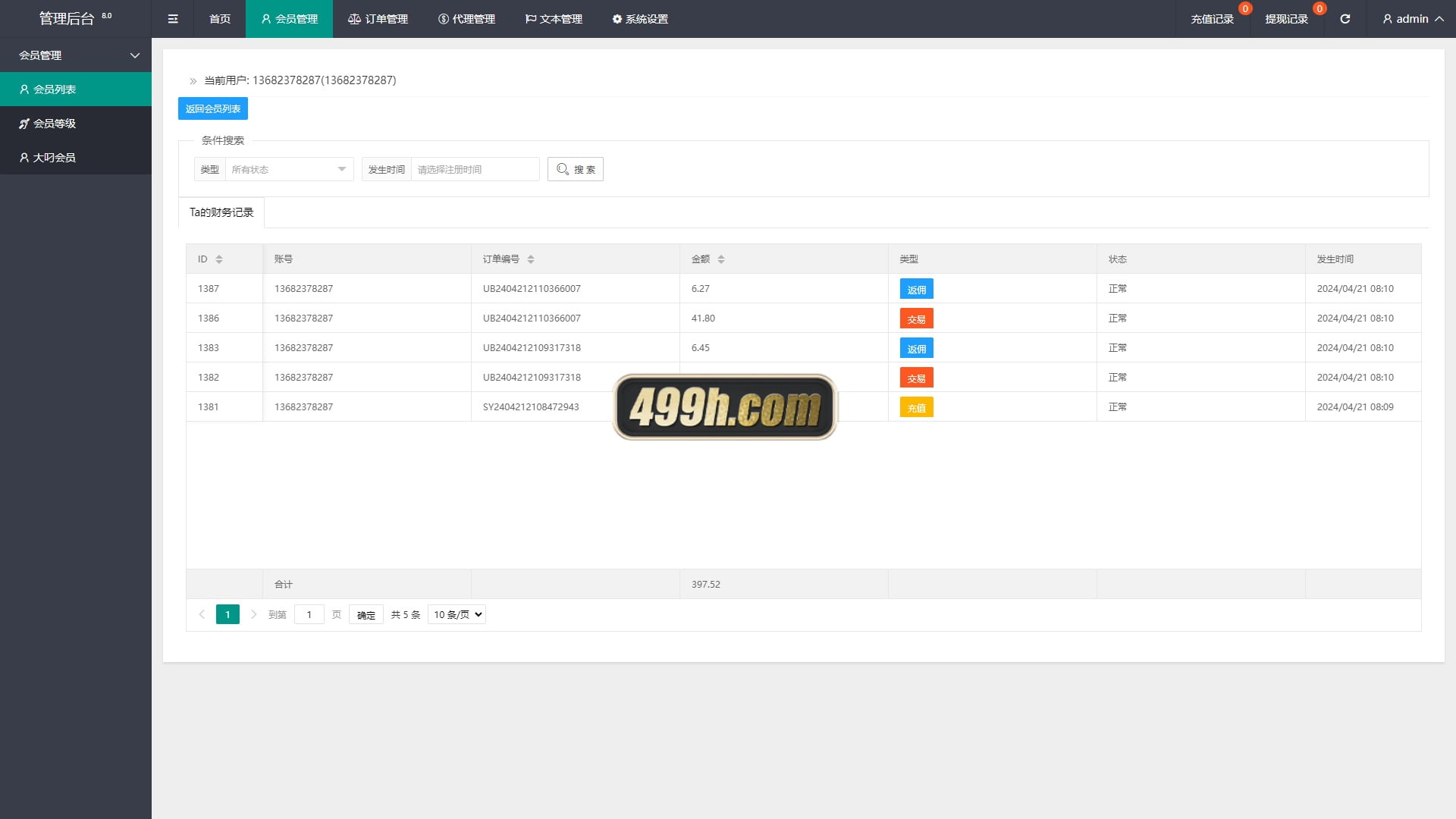Open 充值记录 notifications
The image size is (1456, 819).
[1213, 19]
